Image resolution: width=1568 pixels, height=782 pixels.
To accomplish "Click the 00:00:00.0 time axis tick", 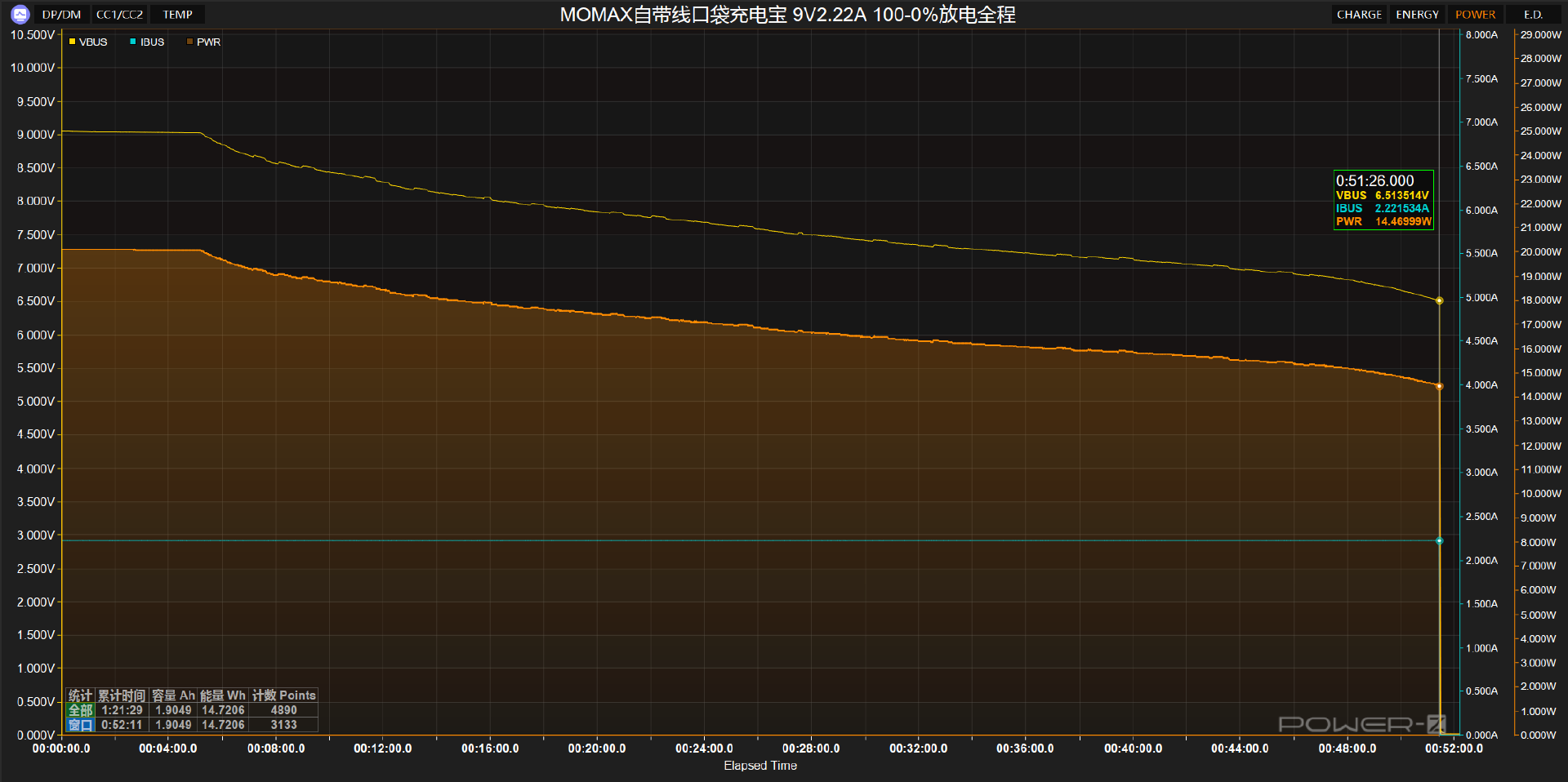I will coord(61,749).
